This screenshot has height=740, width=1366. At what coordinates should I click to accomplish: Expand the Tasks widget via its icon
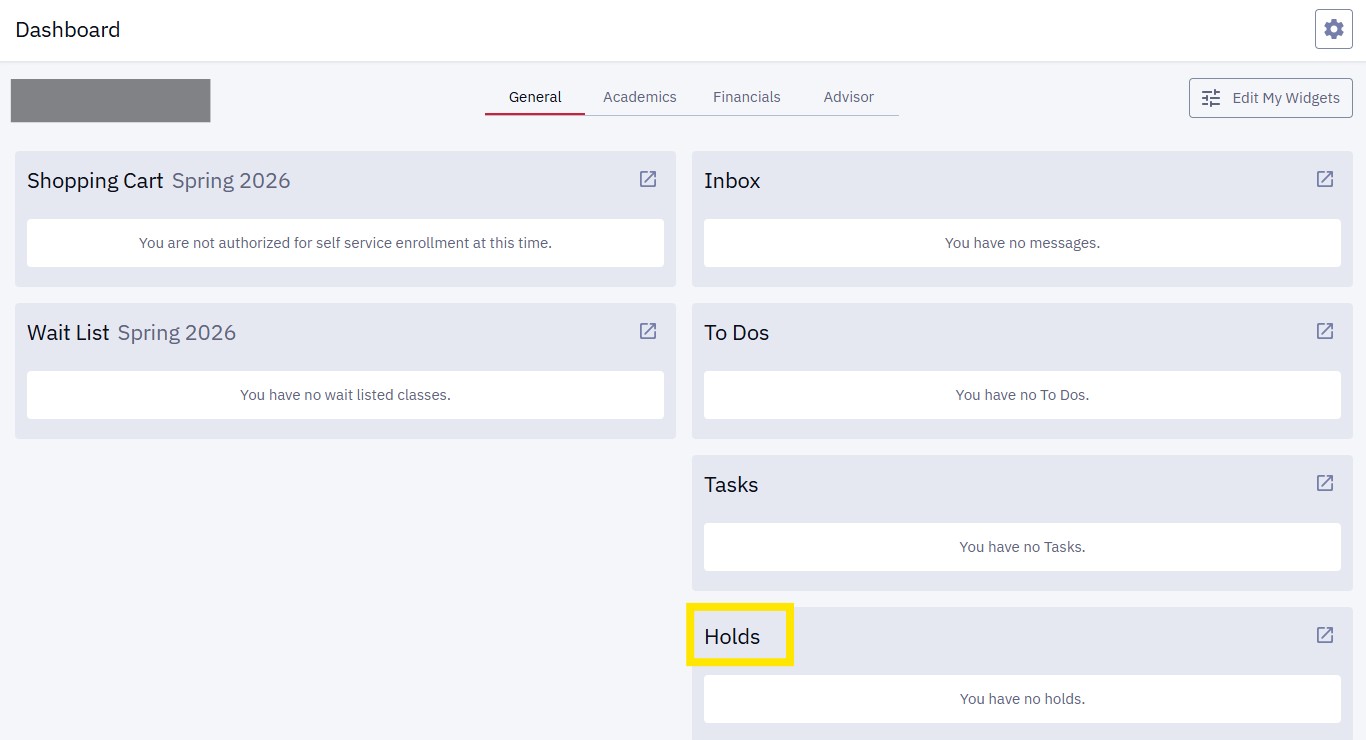point(1325,483)
